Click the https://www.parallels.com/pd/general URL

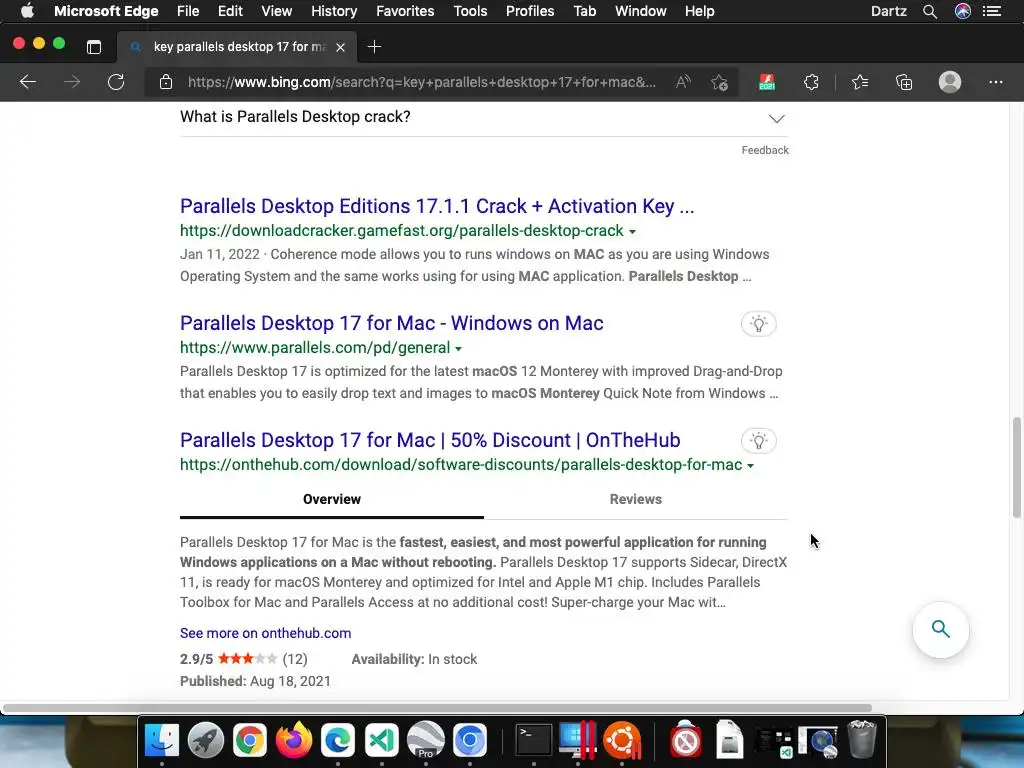(315, 348)
